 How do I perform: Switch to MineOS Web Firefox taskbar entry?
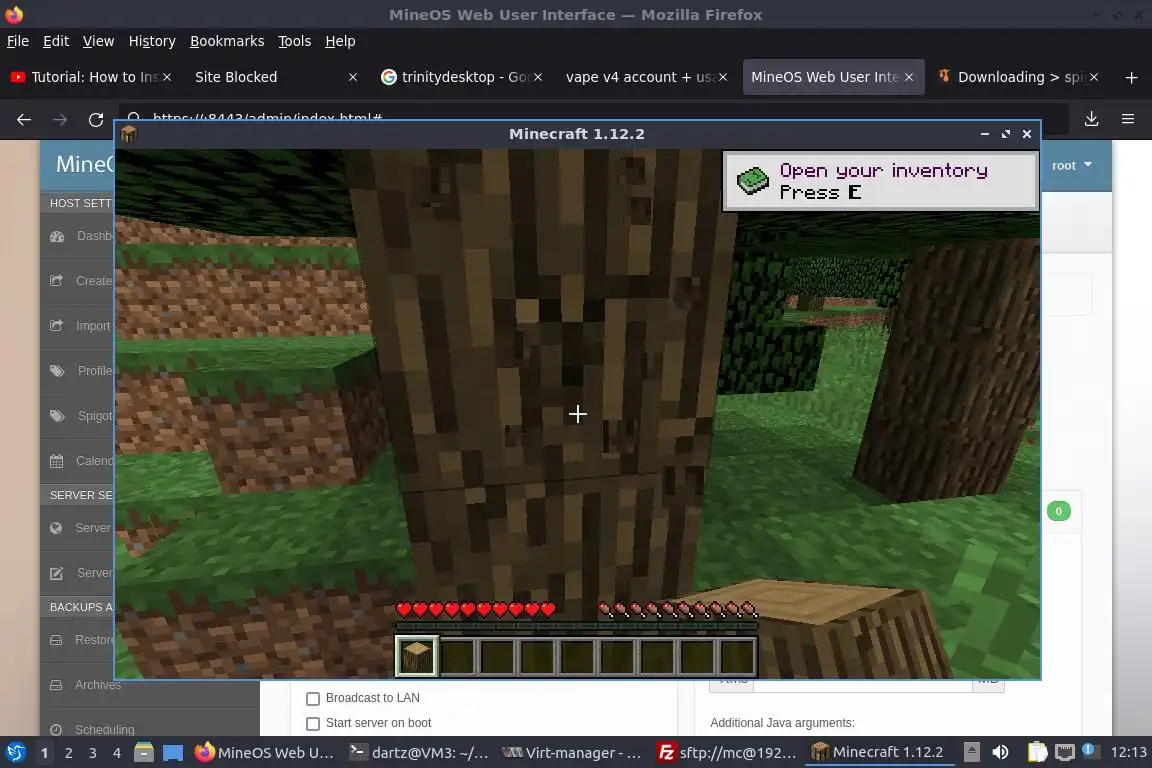click(x=264, y=753)
